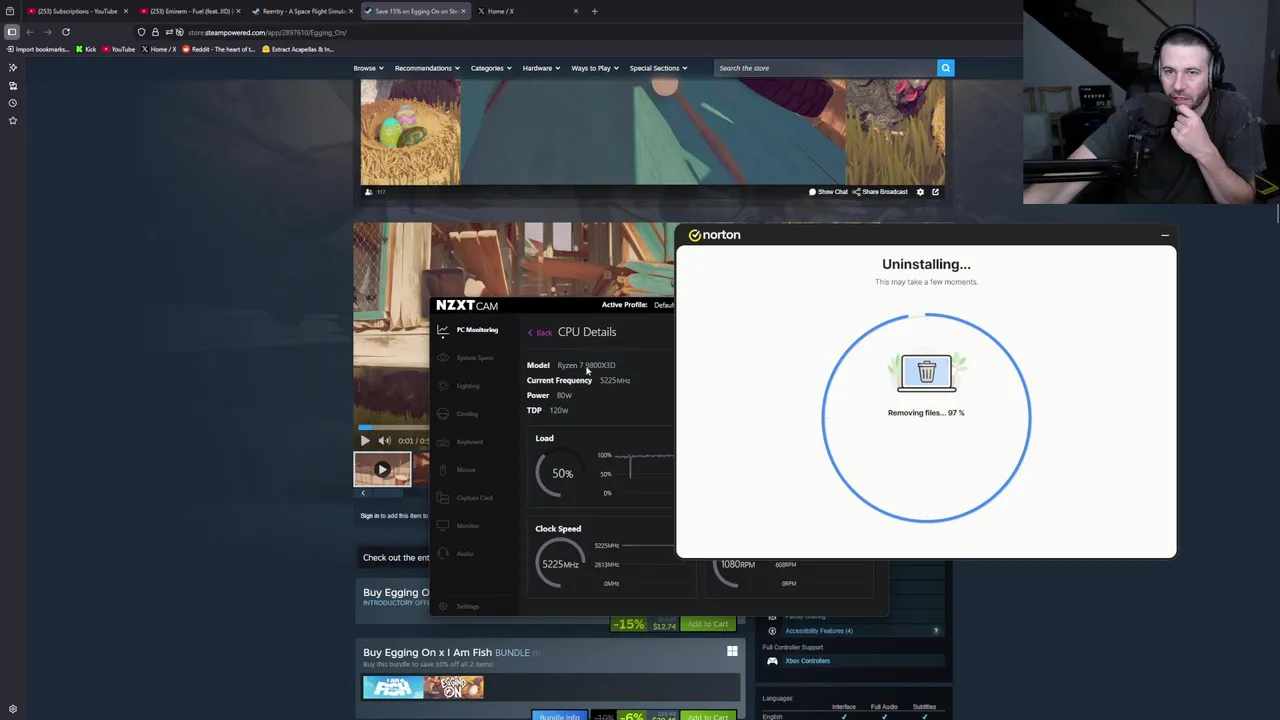
Task: Click the Steam store search magnifier button
Action: click(945, 68)
